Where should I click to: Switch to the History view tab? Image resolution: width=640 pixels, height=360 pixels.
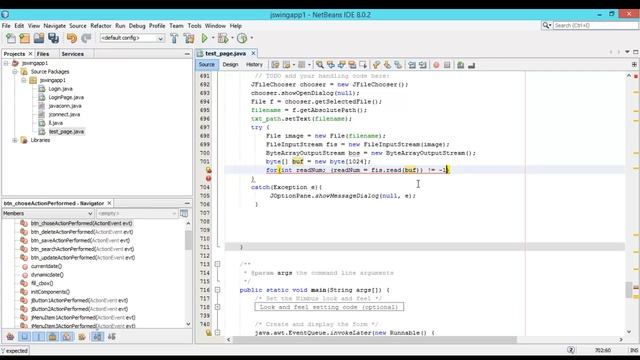pos(254,64)
